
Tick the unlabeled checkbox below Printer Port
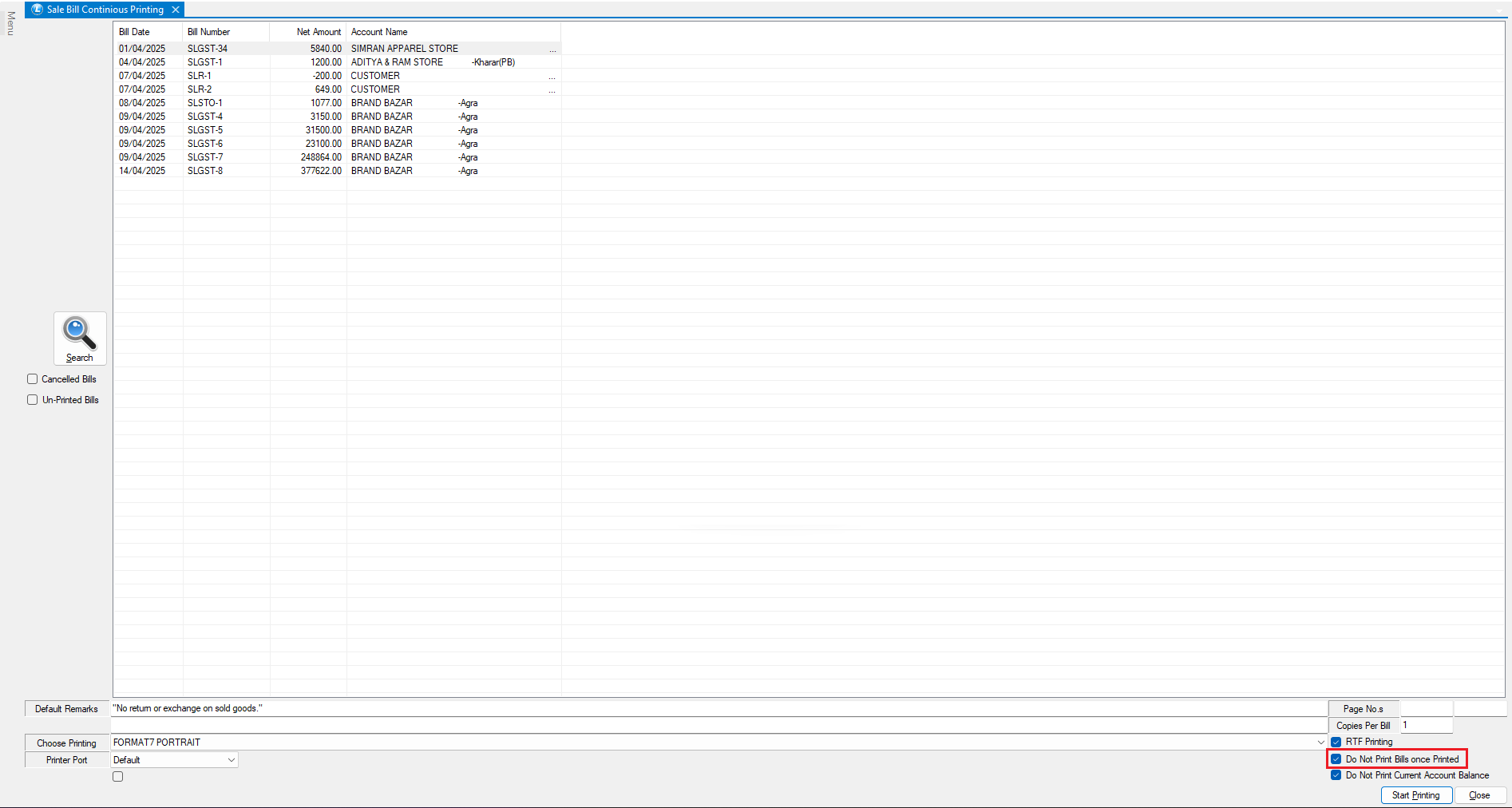point(118,777)
